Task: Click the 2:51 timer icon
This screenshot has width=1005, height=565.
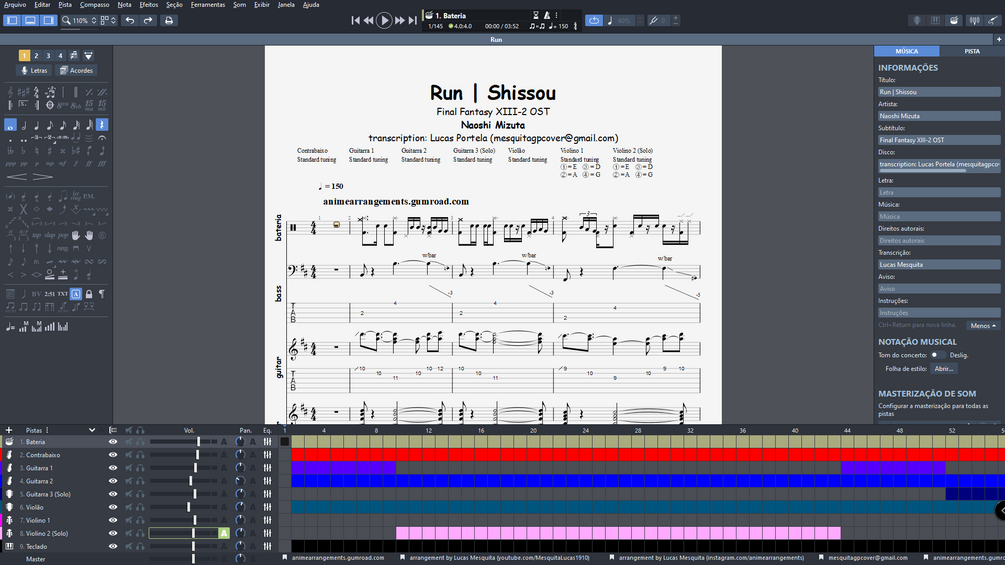Action: (49, 294)
